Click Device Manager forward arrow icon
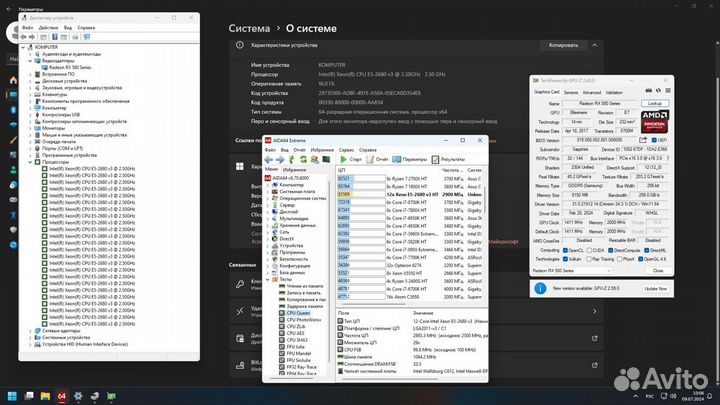 coord(32,37)
